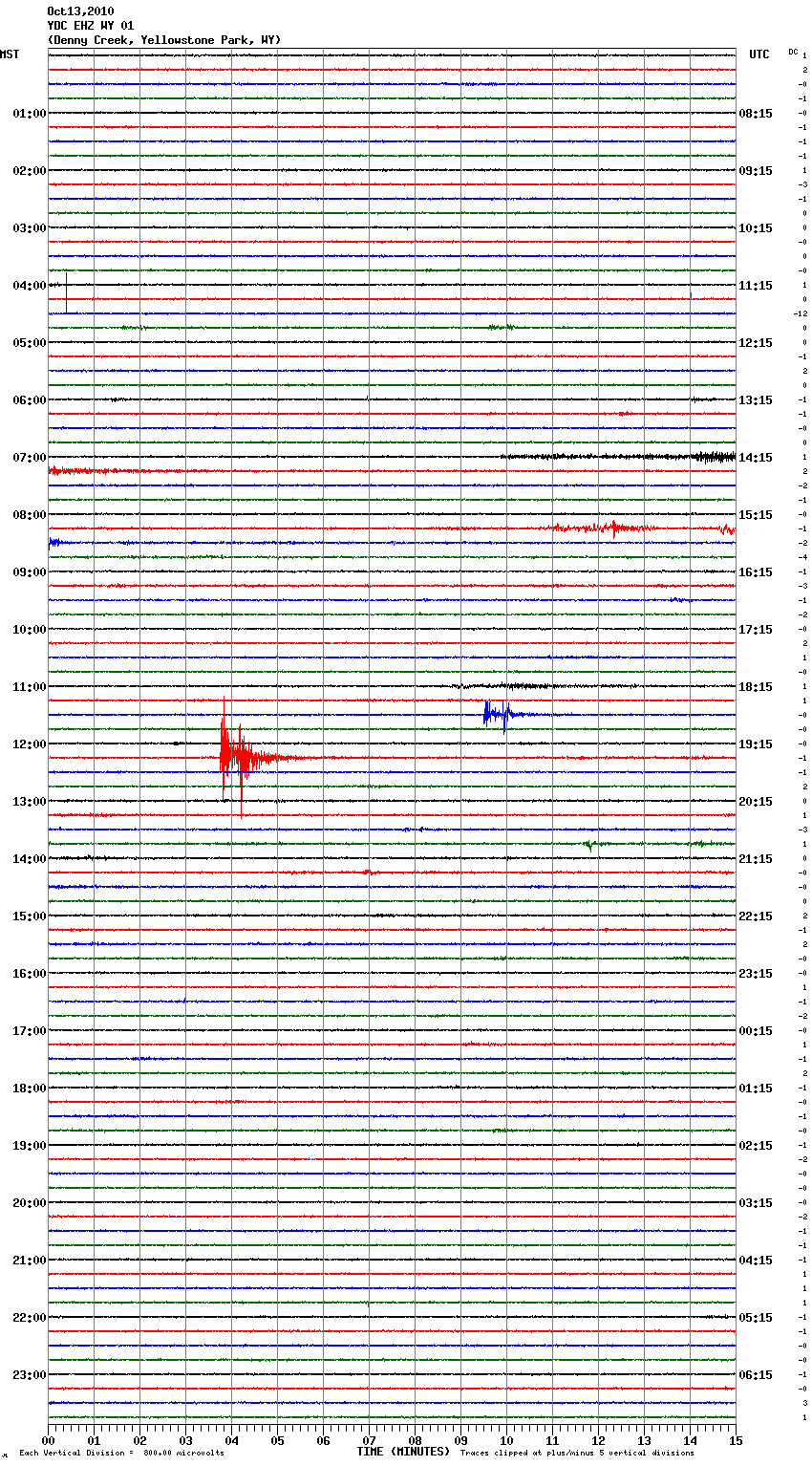Click minute tick label 12 on bottom axis
Viewport: 812px width, 1466px height.
(598, 1440)
